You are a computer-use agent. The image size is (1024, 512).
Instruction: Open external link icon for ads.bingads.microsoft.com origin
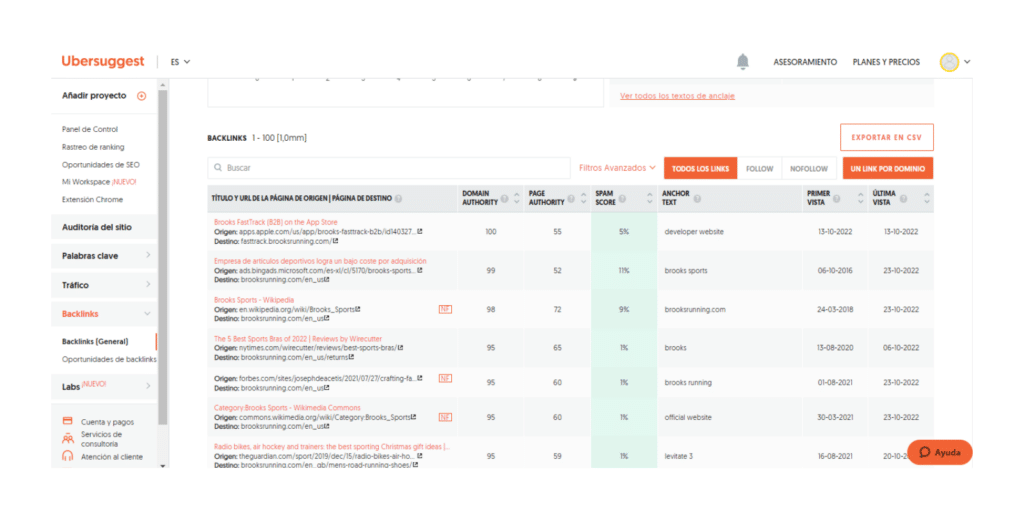click(420, 270)
